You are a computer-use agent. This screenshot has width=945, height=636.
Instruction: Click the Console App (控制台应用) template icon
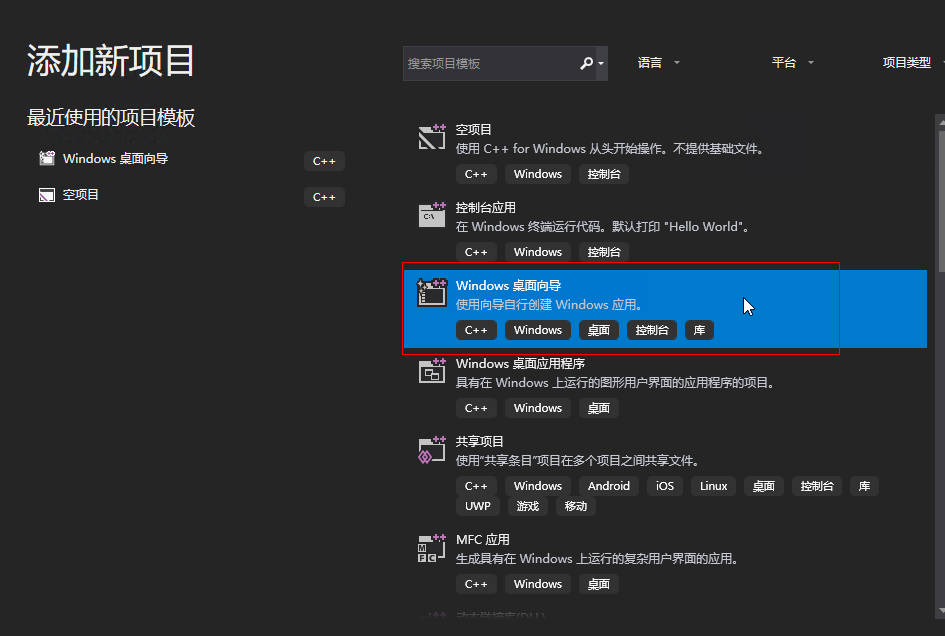pos(432,215)
